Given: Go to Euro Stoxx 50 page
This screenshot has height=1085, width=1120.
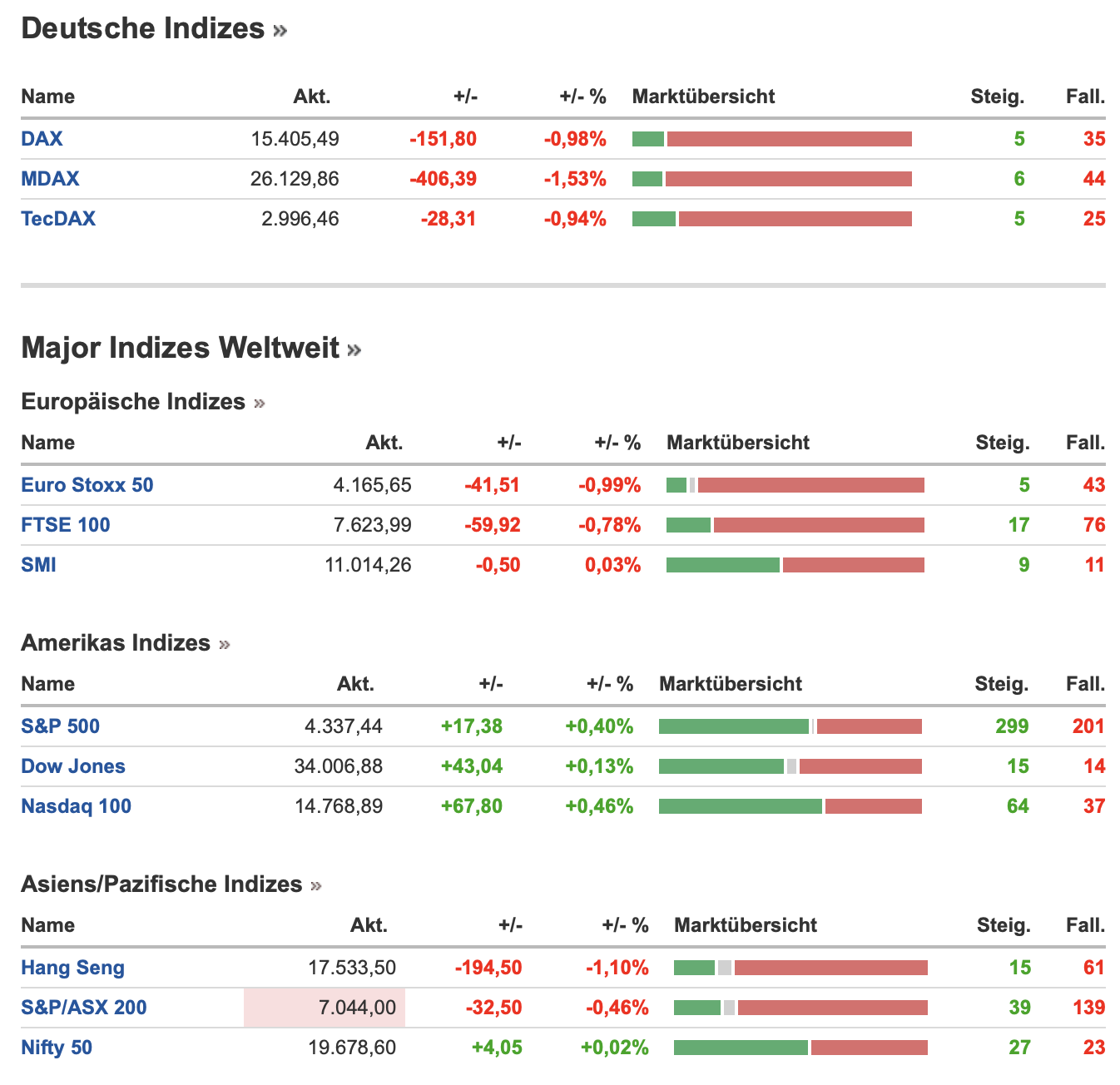Looking at the screenshot, I should point(87,485).
